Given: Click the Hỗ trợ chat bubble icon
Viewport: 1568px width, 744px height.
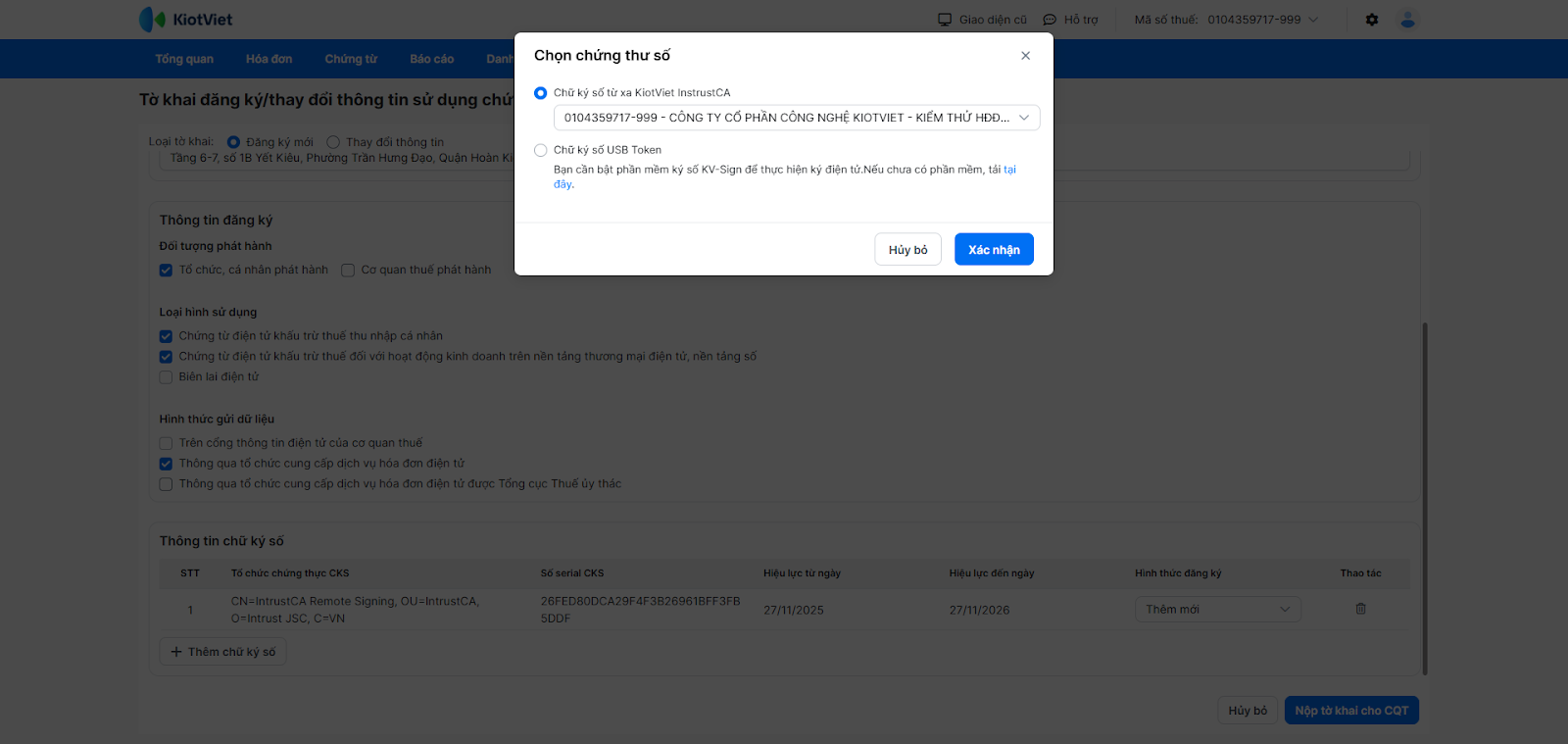Looking at the screenshot, I should coord(1050,20).
